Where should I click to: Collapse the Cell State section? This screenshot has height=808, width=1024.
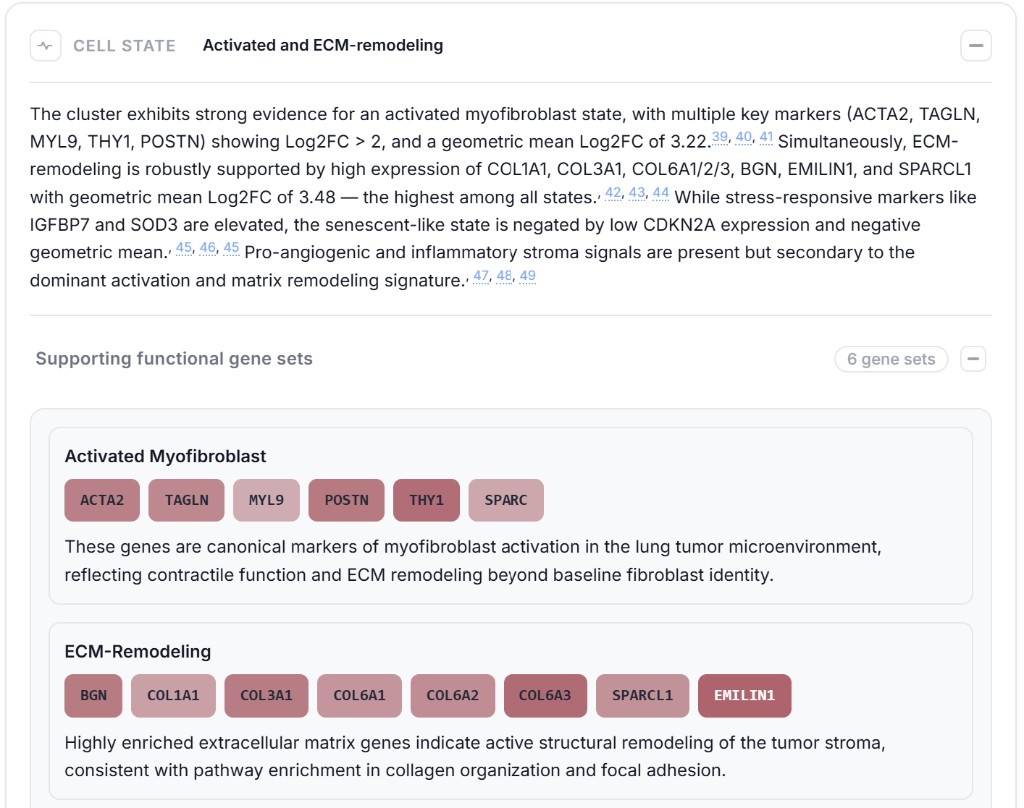coord(975,46)
